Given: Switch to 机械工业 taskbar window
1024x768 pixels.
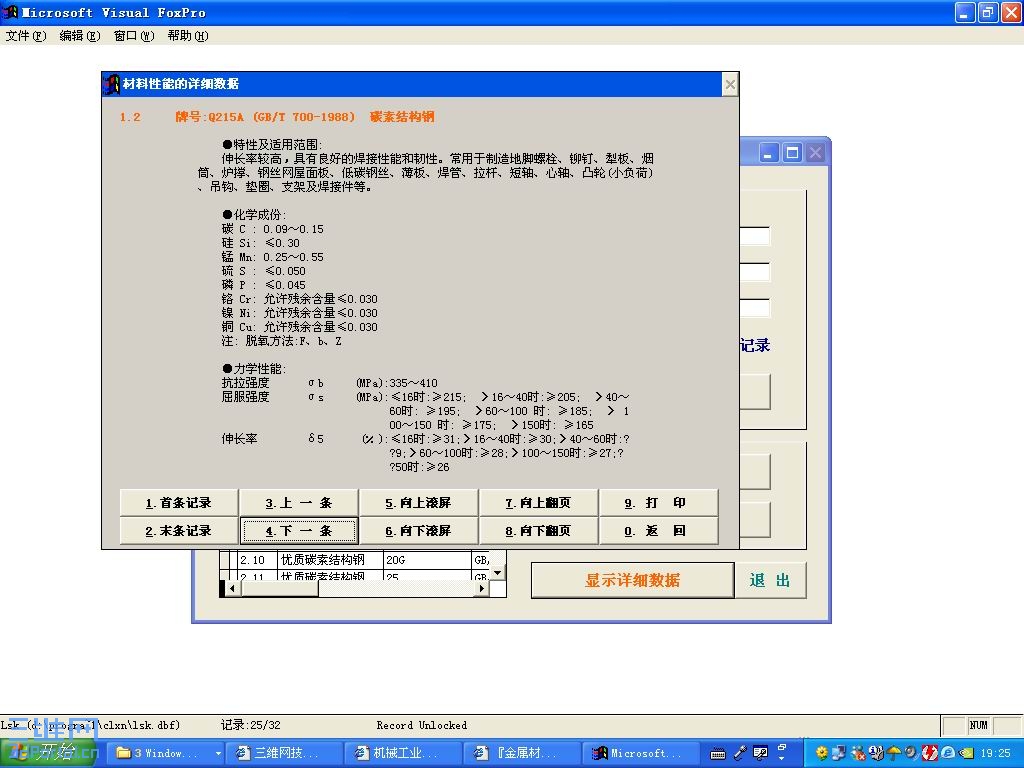Looking at the screenshot, I should pos(403,753).
